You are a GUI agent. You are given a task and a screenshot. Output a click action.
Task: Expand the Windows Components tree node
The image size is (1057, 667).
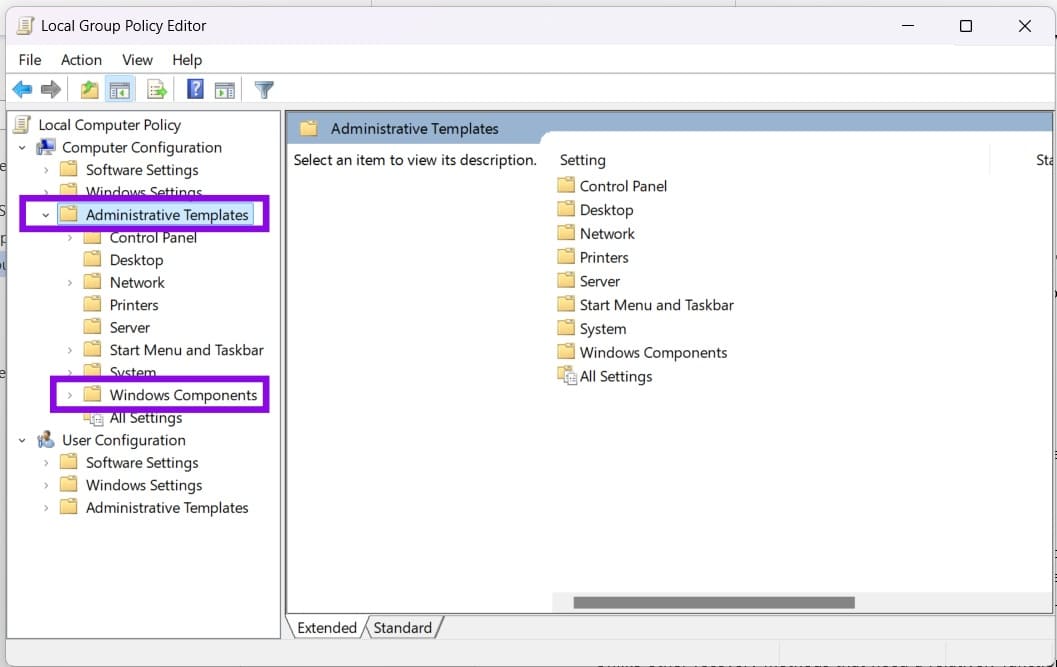point(69,395)
